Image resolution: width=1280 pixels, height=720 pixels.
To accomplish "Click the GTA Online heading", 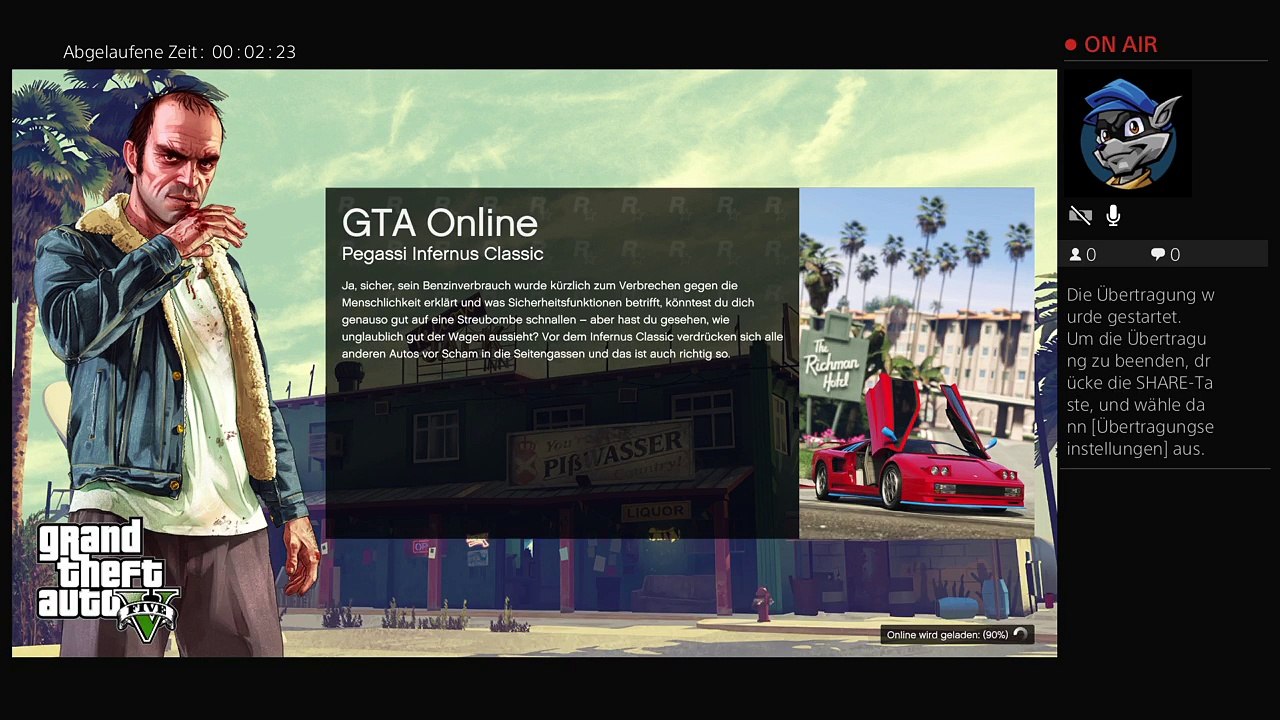I will click(440, 223).
